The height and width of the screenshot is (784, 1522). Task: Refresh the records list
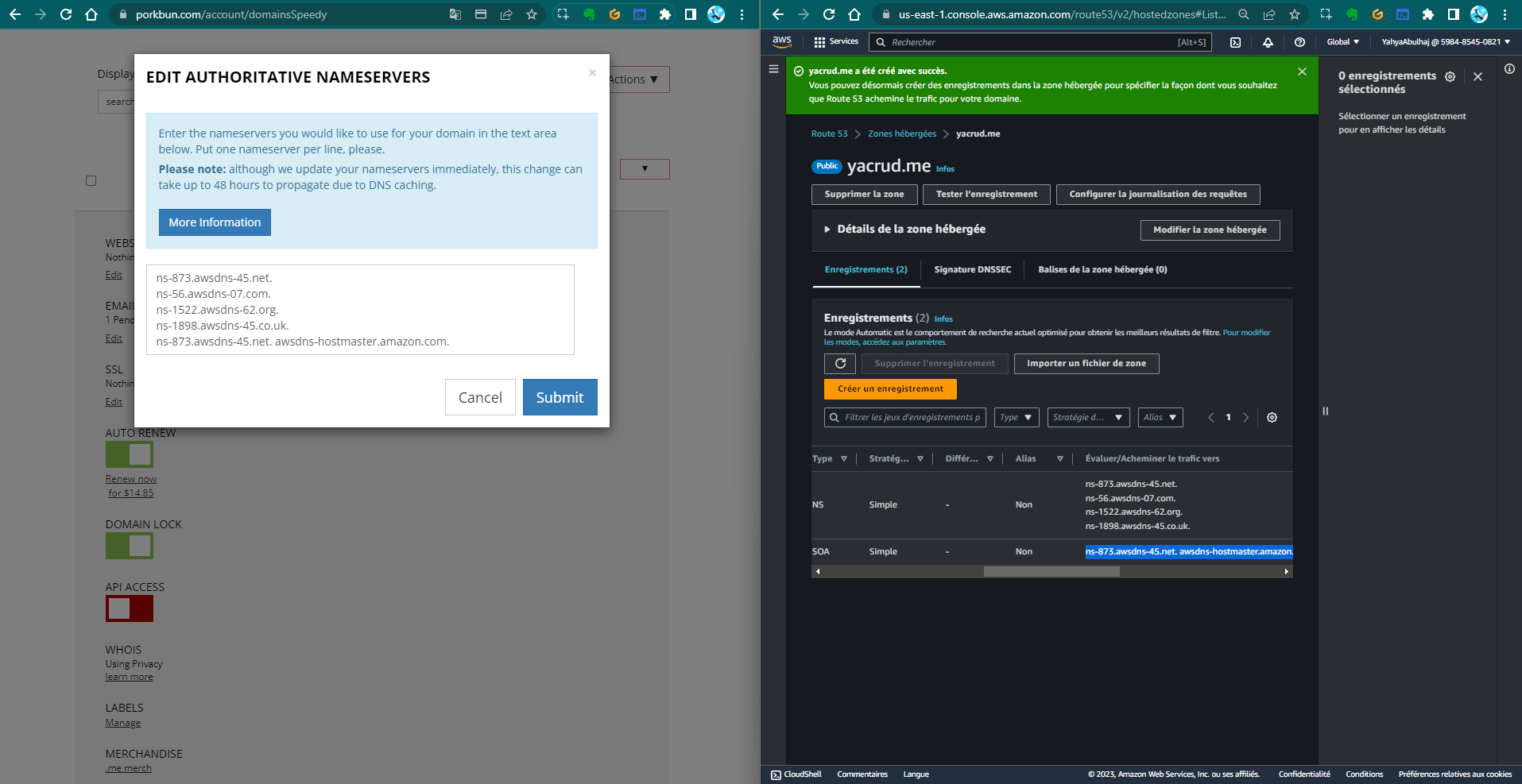pyautogui.click(x=840, y=364)
